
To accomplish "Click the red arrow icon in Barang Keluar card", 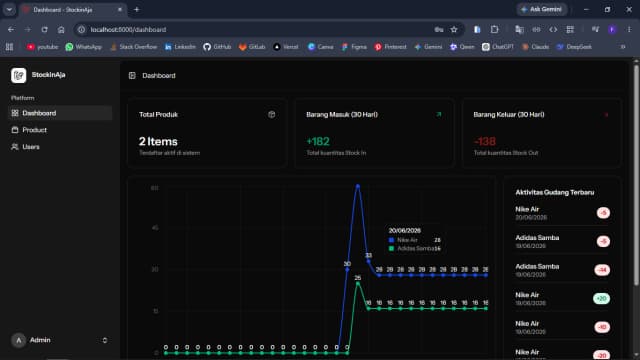I will 606,115.
